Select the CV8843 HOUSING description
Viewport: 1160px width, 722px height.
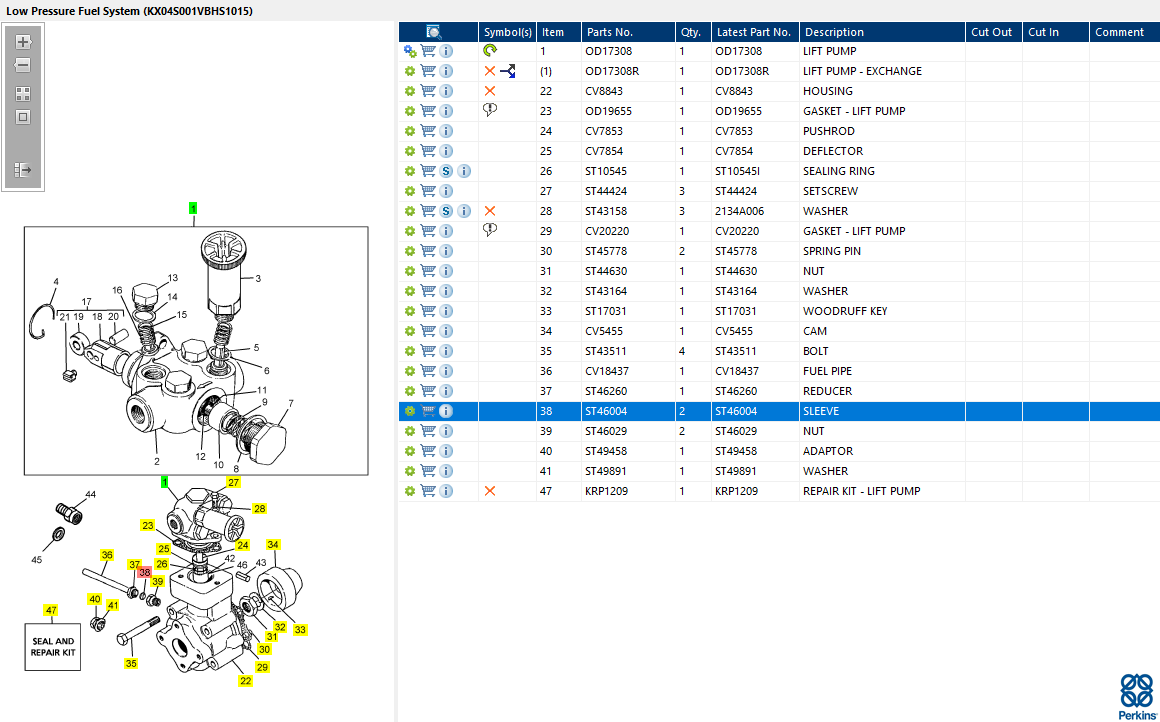pyautogui.click(x=828, y=91)
